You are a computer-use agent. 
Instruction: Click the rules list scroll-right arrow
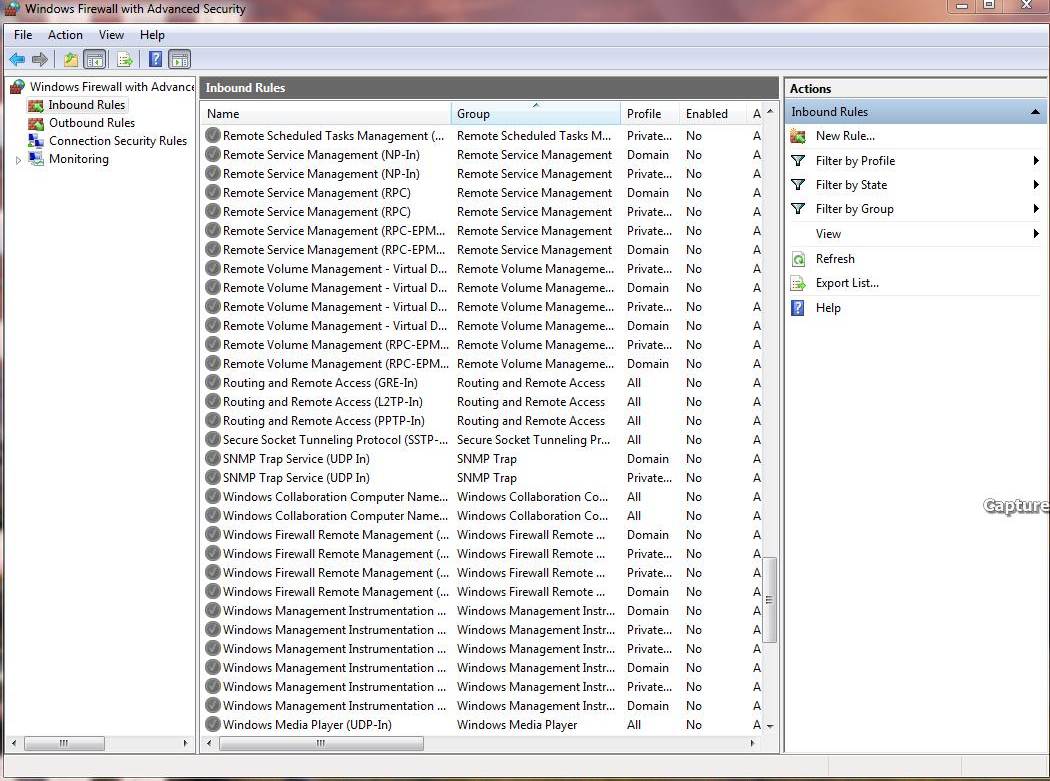coord(752,743)
